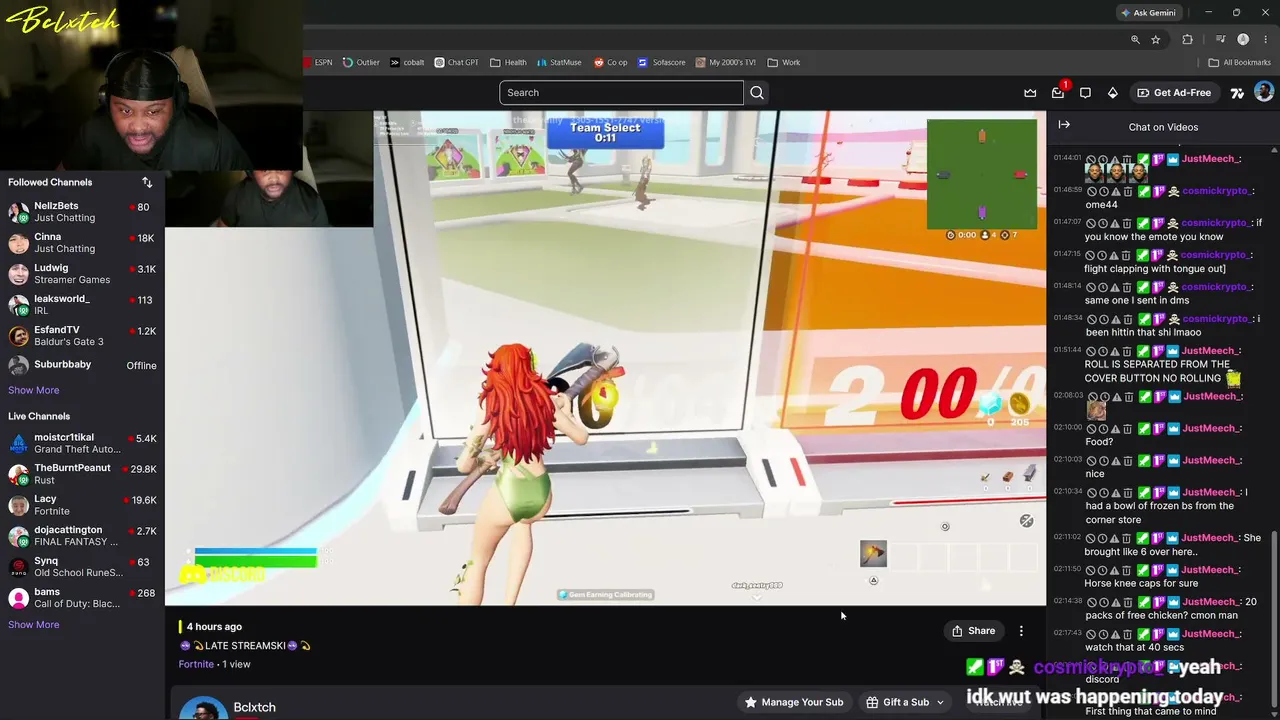This screenshot has width=1280, height=720.
Task: Open leaksworld_ channel in the sidebar
Action: pyautogui.click(x=82, y=305)
